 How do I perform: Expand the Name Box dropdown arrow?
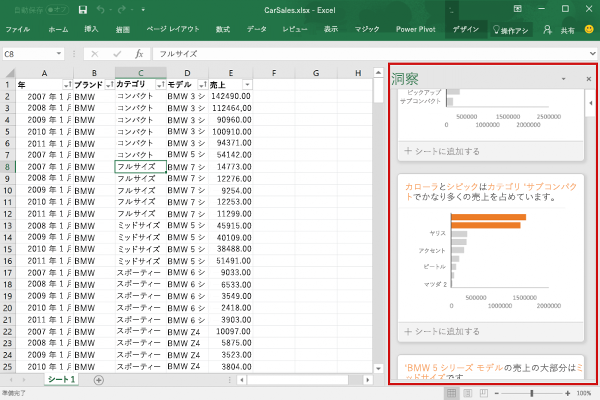62,53
